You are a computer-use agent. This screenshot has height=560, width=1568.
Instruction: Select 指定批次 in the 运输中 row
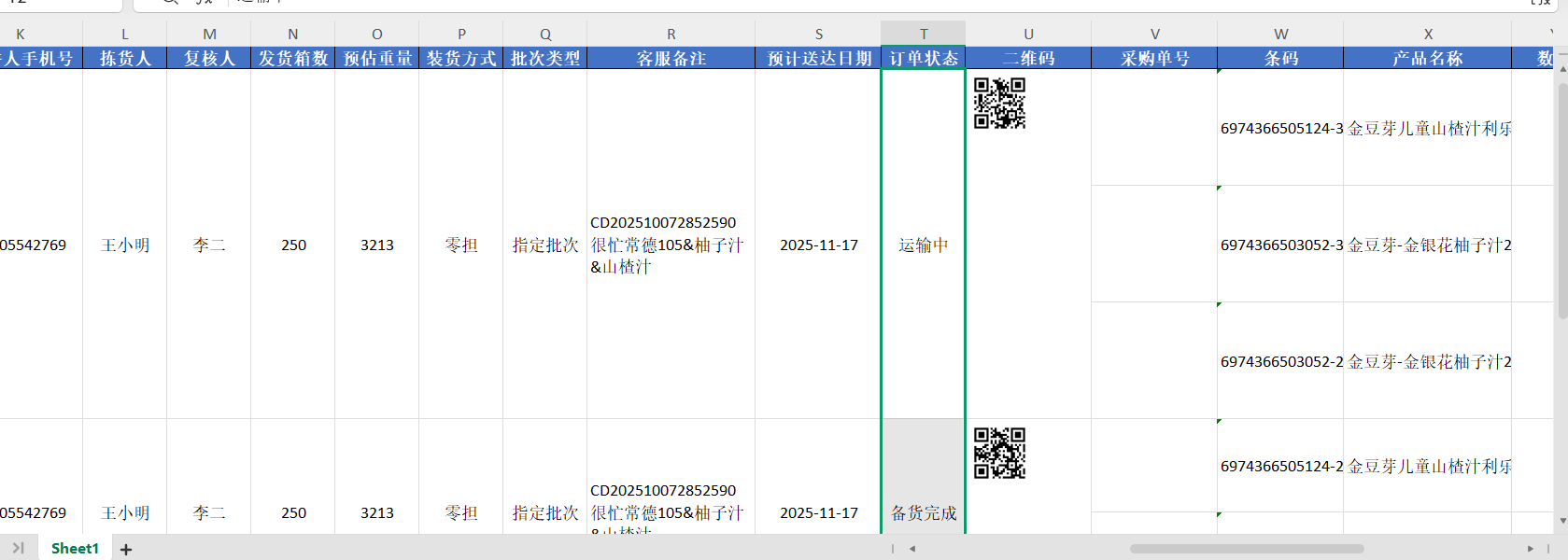(545, 245)
